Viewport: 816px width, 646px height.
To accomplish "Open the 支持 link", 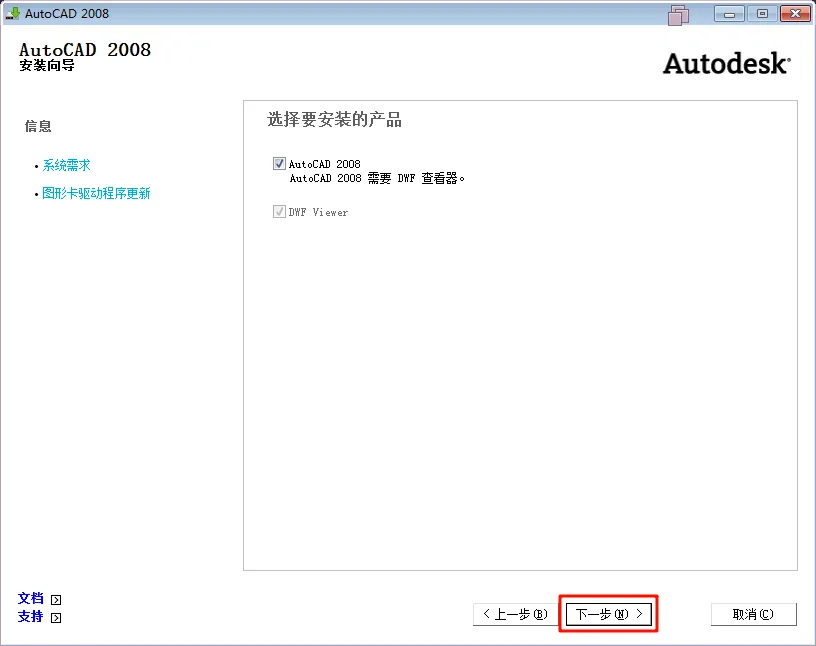I will tap(31, 616).
